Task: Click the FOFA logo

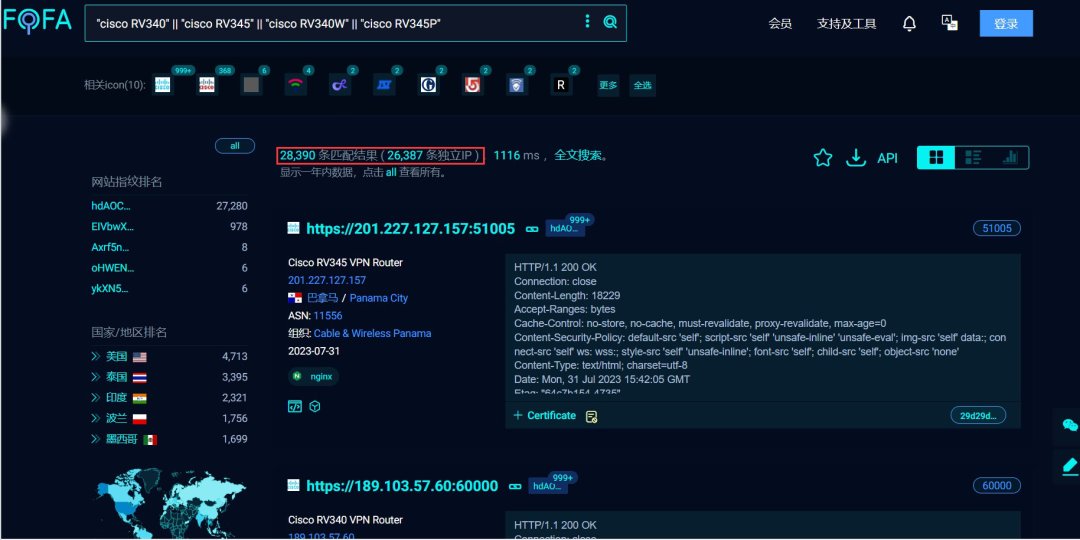Action: pos(37,21)
